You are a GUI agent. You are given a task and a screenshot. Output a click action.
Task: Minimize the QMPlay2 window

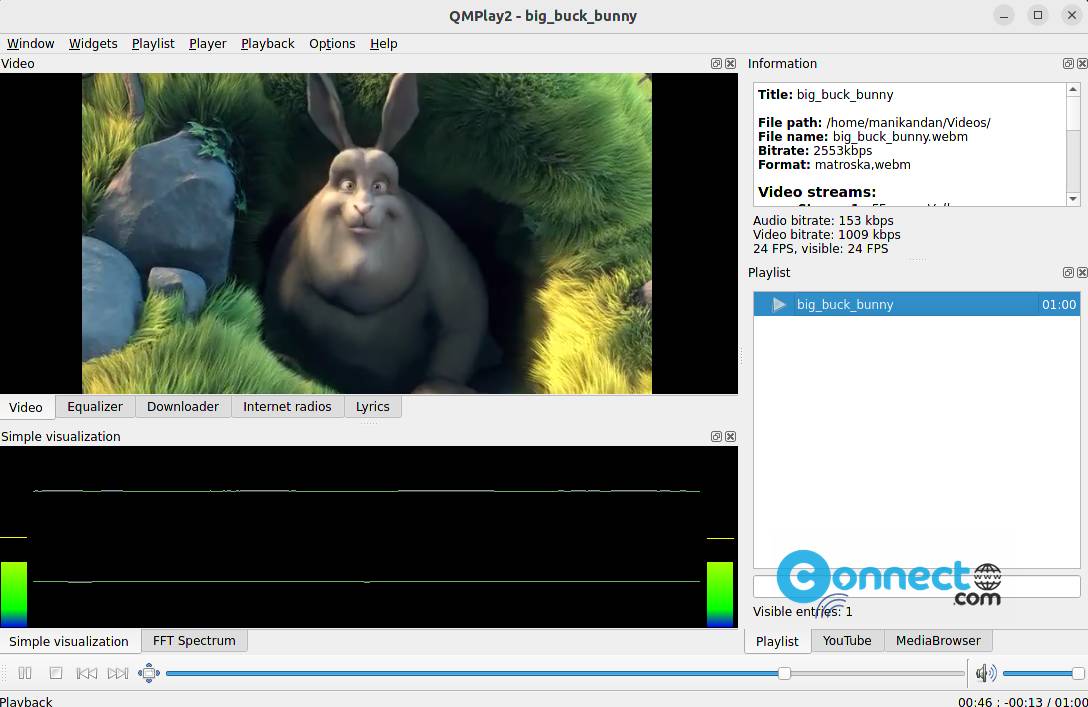click(1003, 15)
